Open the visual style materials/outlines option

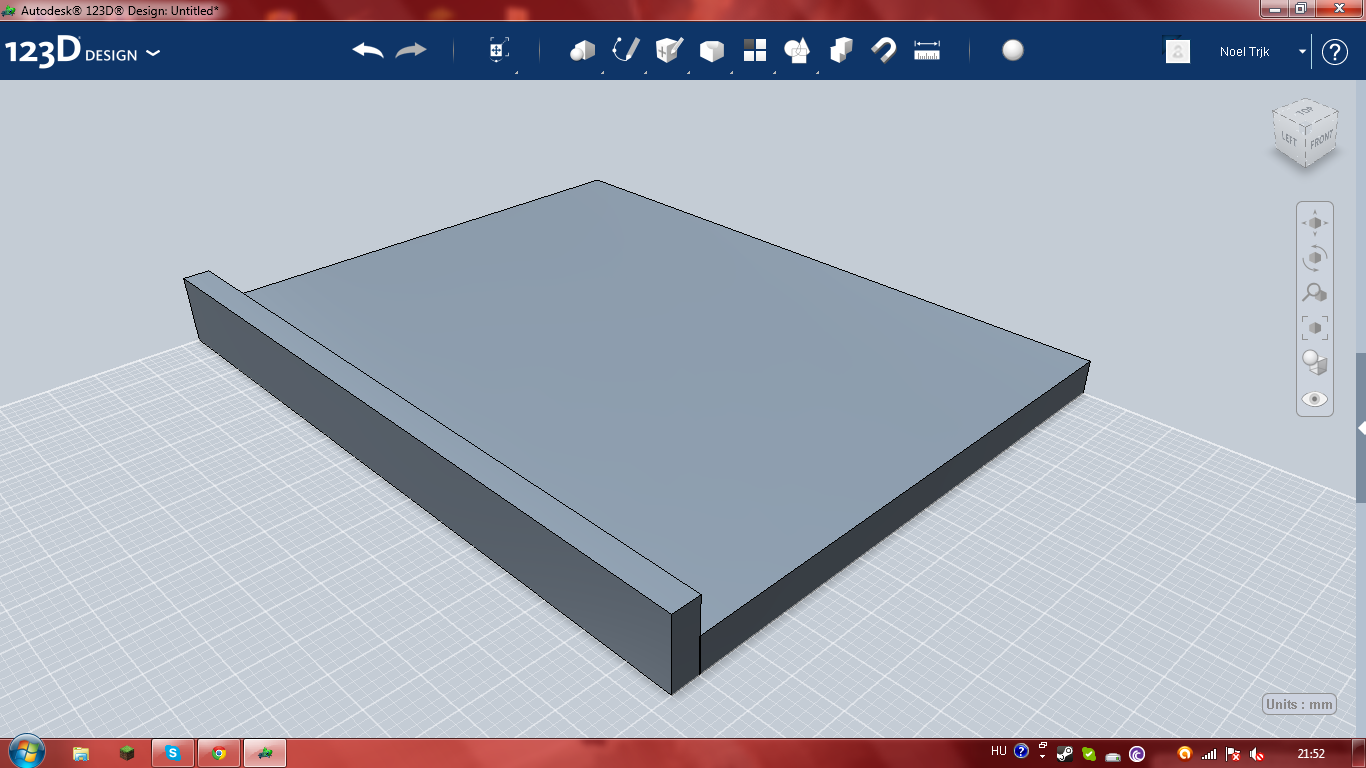point(1315,362)
